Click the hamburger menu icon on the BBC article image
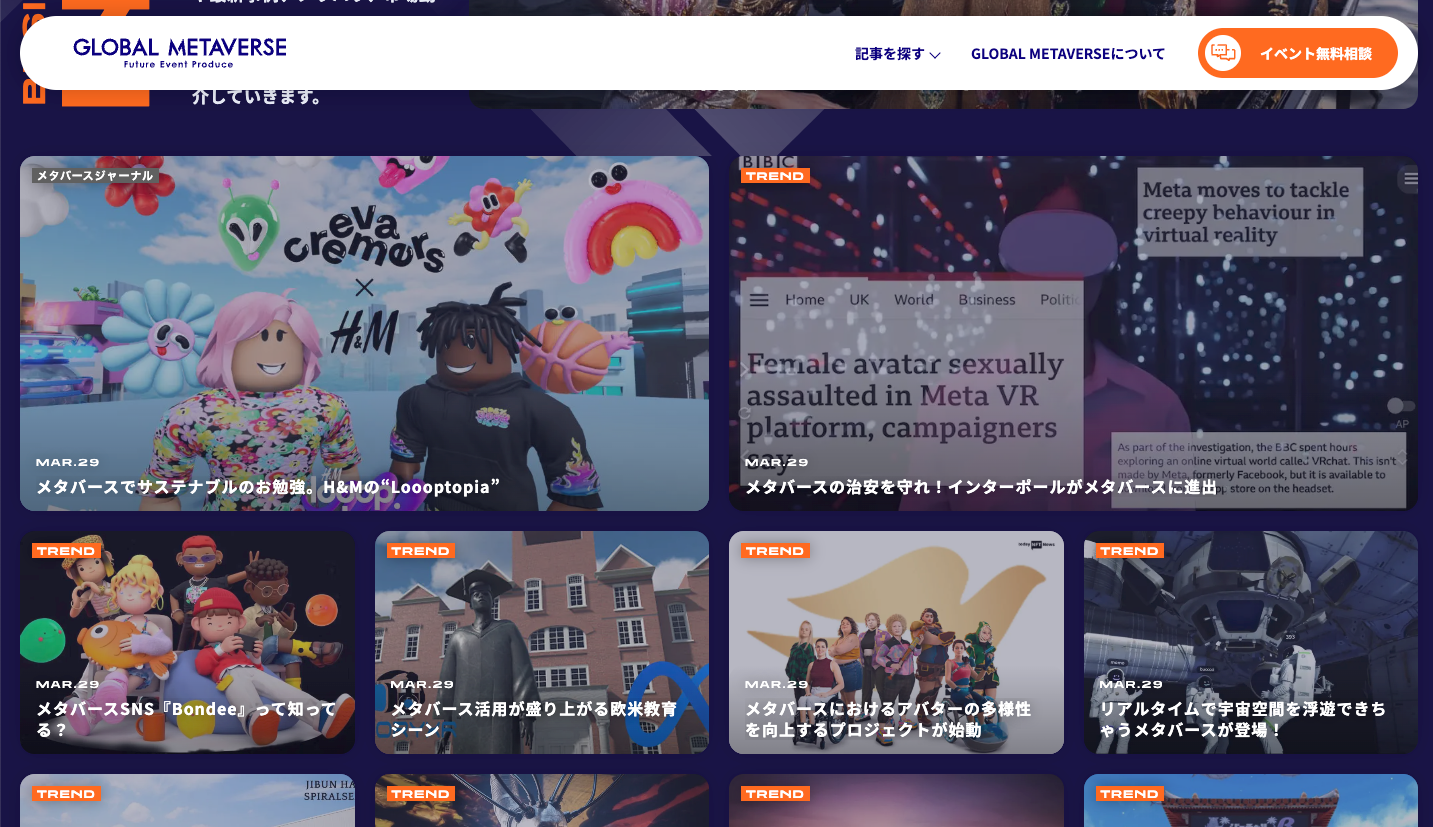 (x=1410, y=179)
